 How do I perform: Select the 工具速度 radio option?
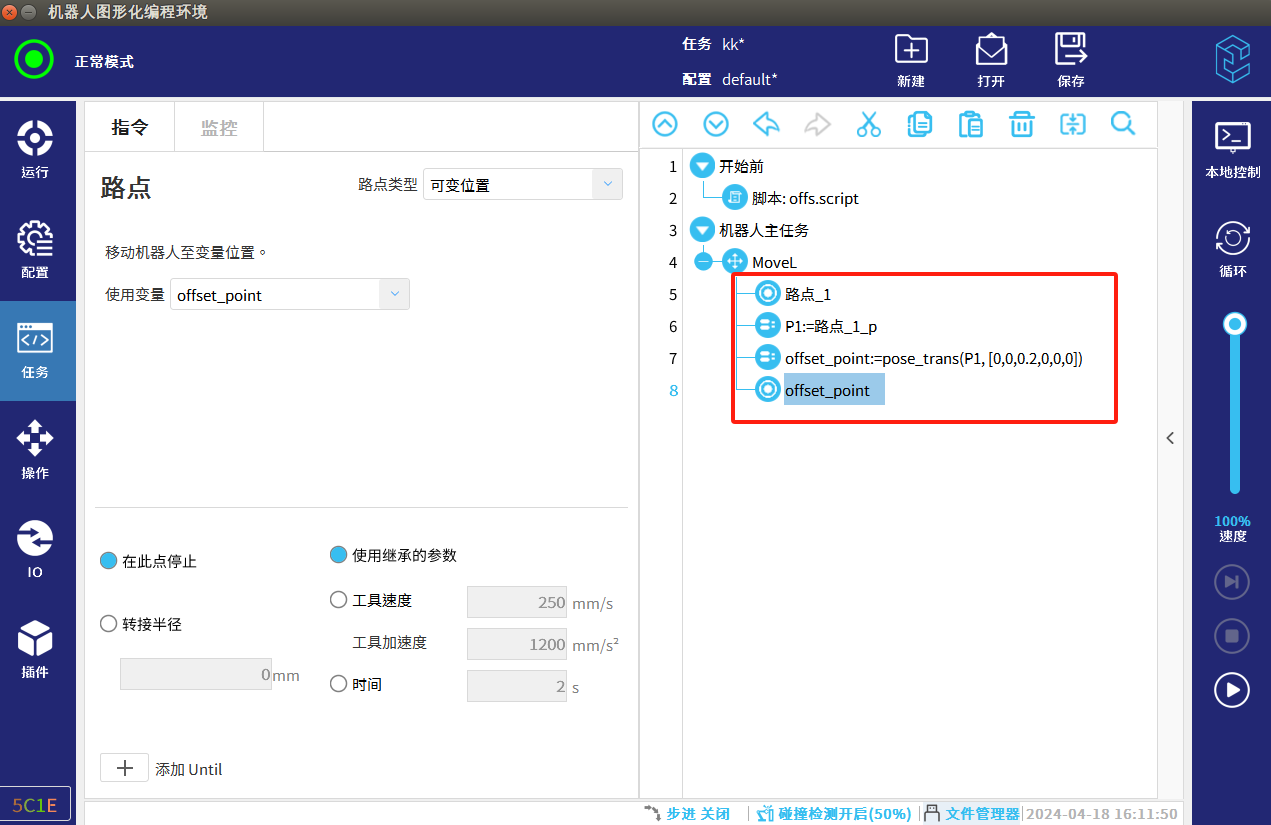click(338, 600)
